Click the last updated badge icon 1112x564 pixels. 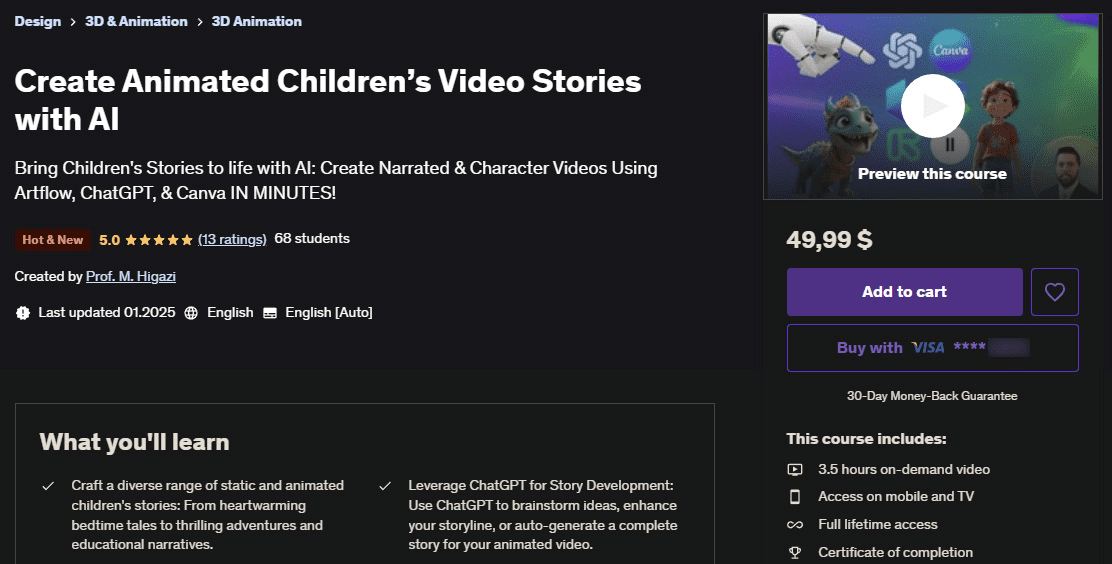pos(23,313)
